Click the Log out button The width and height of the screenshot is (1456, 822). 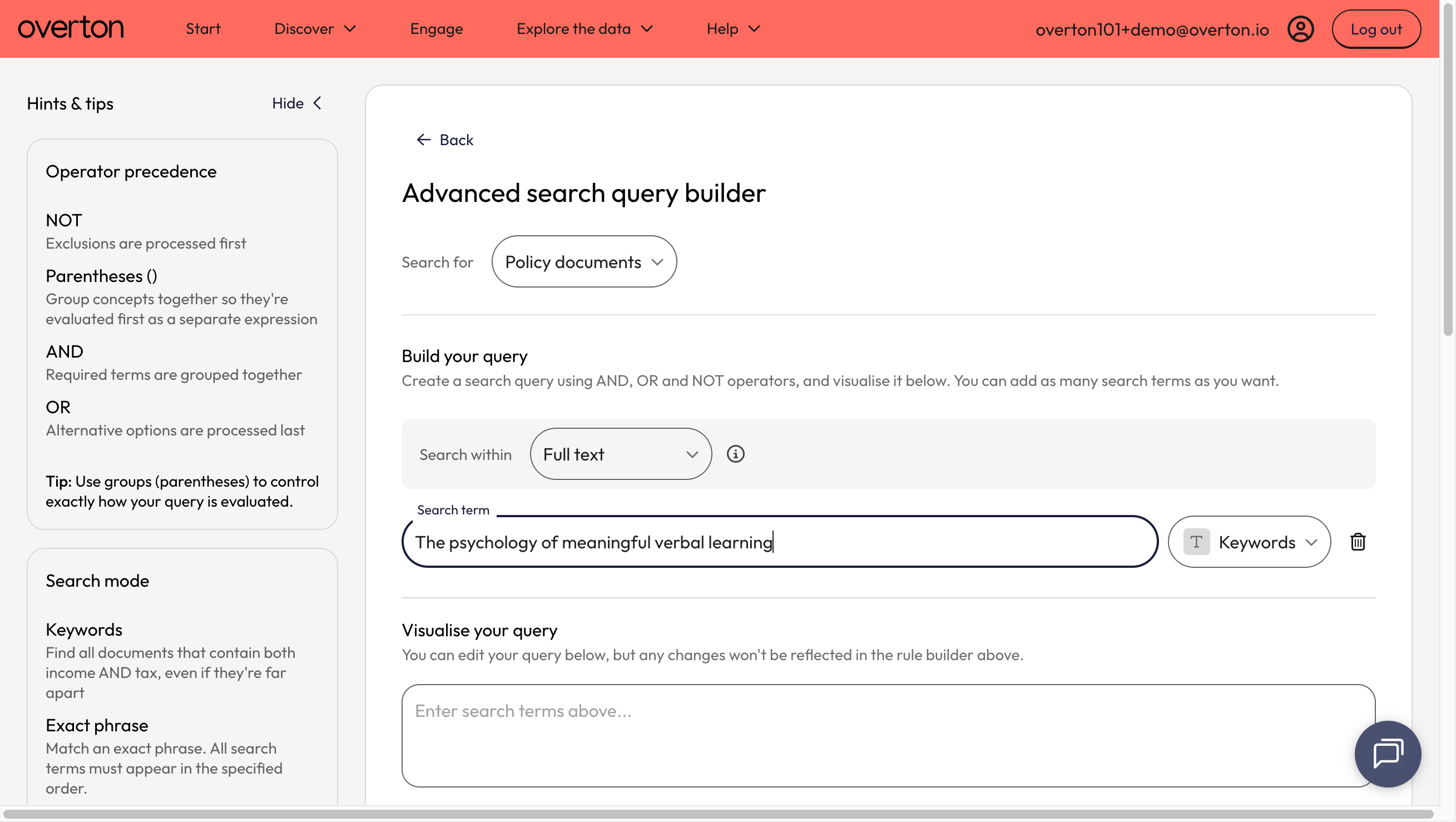(x=1376, y=29)
